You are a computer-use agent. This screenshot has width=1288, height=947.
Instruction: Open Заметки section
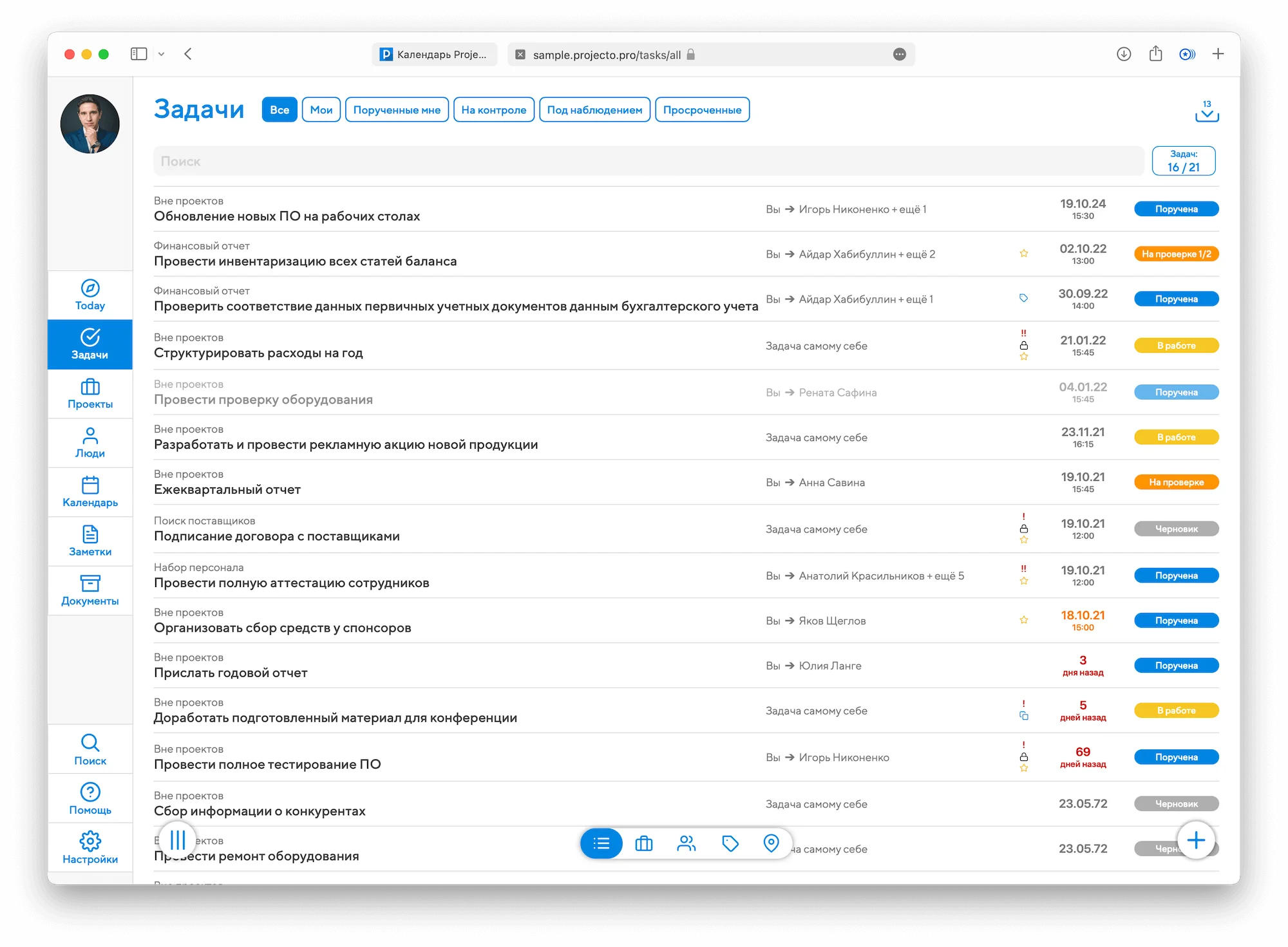click(90, 540)
